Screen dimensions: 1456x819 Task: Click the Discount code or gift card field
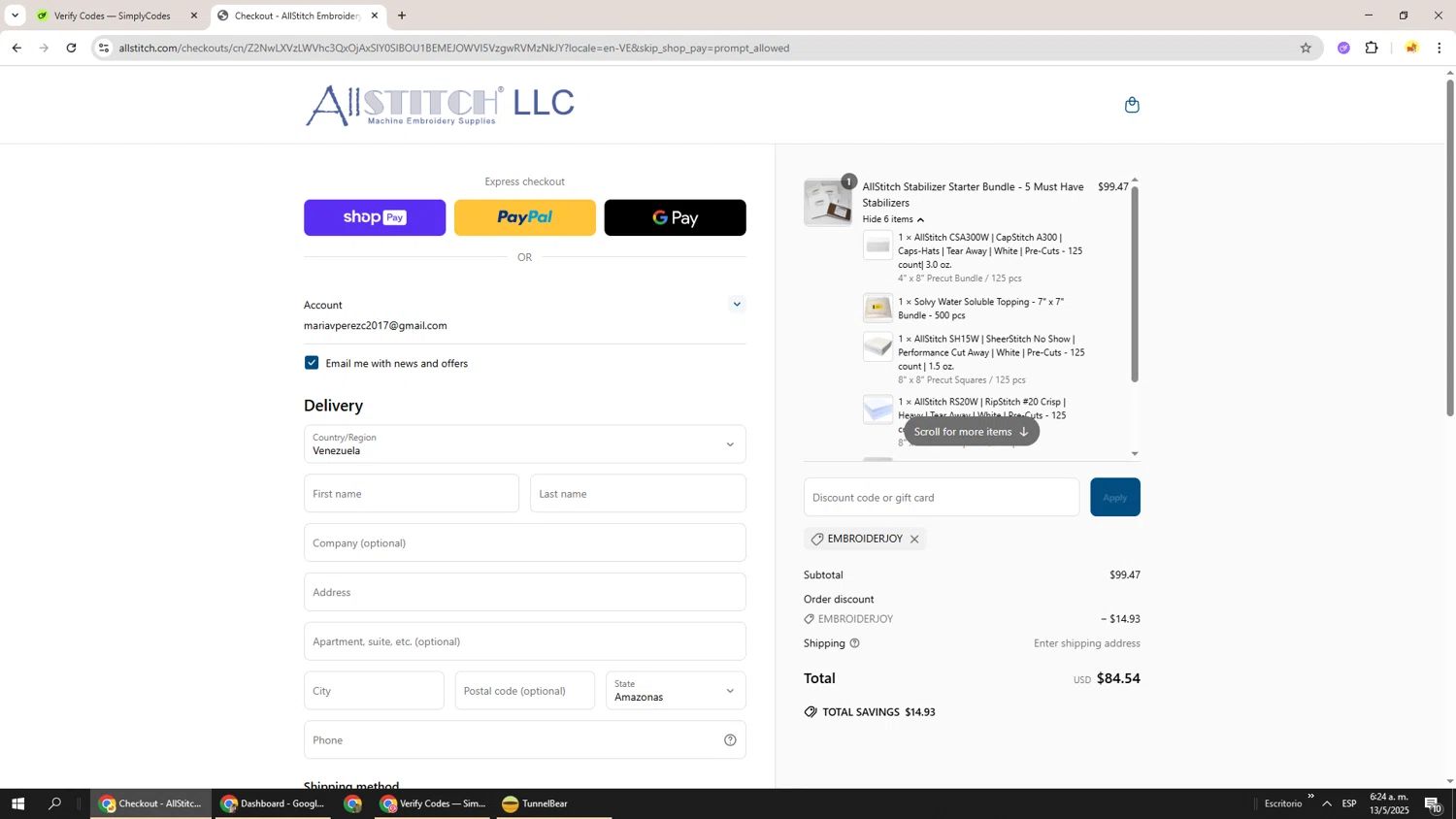[942, 497]
